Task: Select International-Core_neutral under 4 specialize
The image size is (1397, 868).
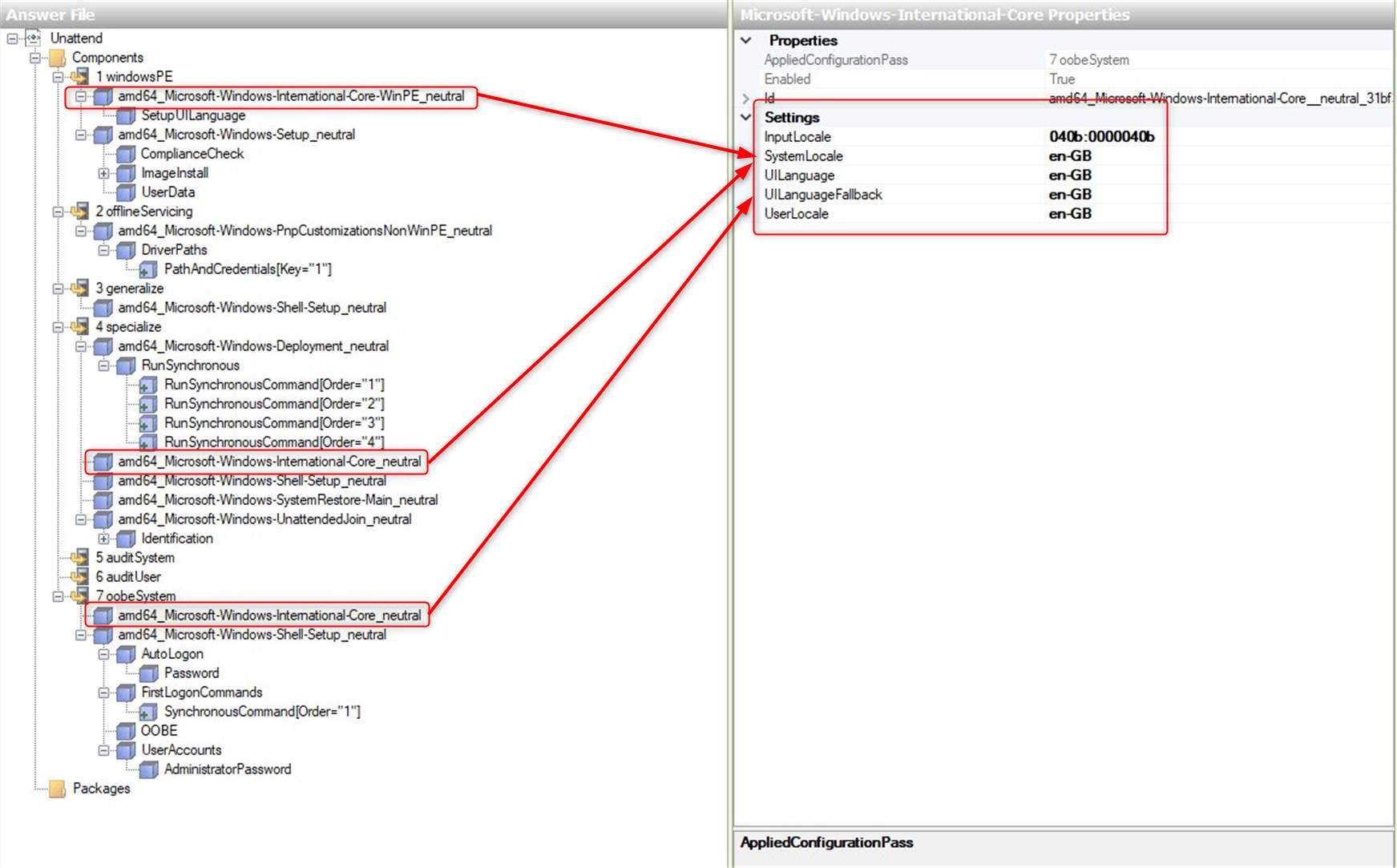Action: coord(269,462)
